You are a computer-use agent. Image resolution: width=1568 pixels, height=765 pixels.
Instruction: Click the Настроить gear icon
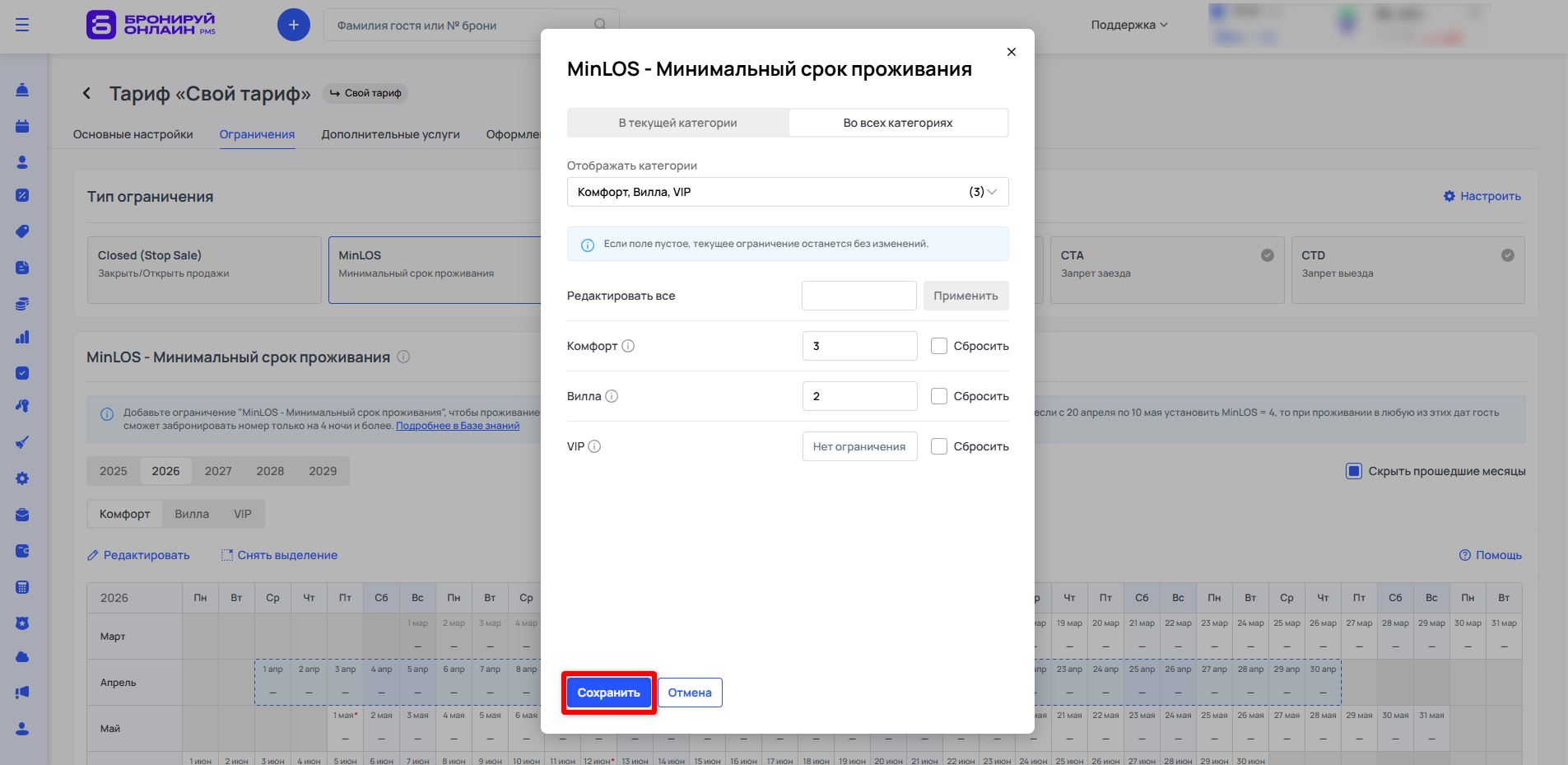[x=1449, y=196]
